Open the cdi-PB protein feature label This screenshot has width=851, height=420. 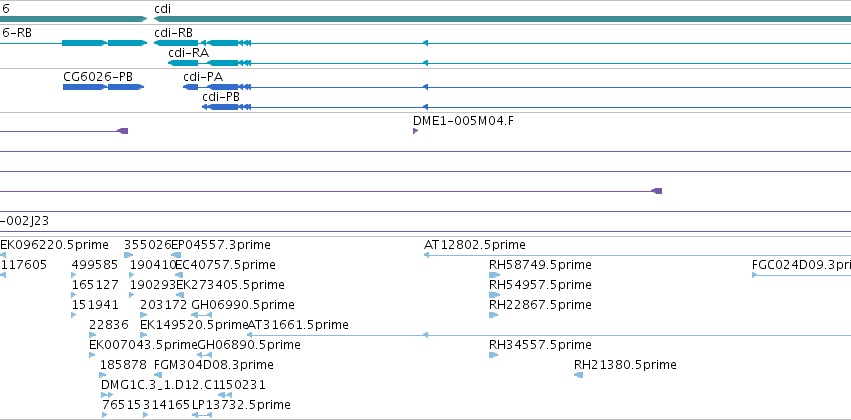(221, 97)
